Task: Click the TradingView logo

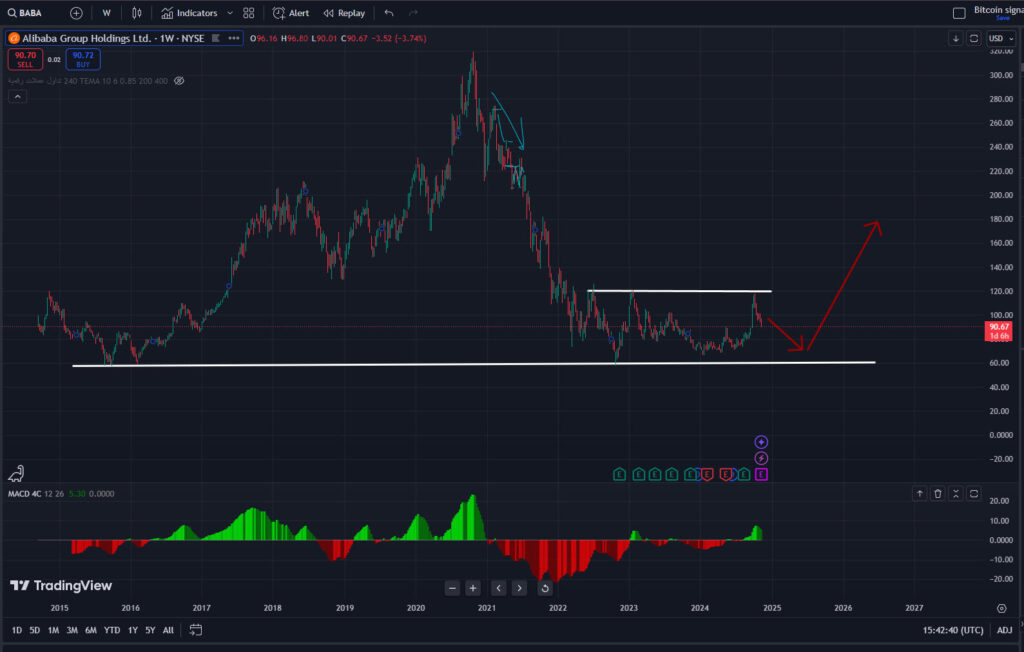Action: click(61, 586)
